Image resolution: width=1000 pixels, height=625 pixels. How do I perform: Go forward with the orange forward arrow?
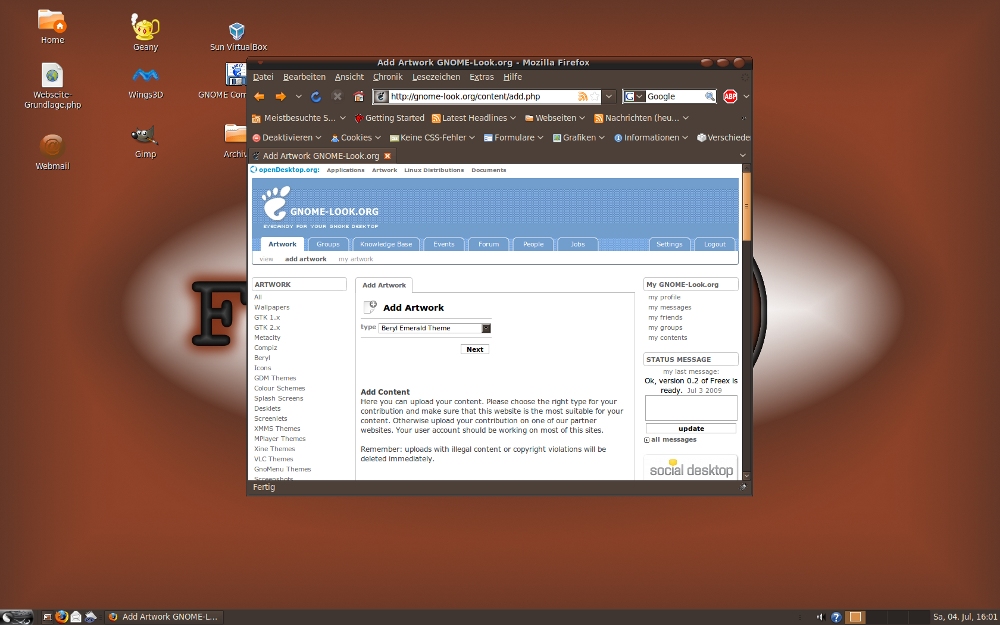pyautogui.click(x=280, y=97)
